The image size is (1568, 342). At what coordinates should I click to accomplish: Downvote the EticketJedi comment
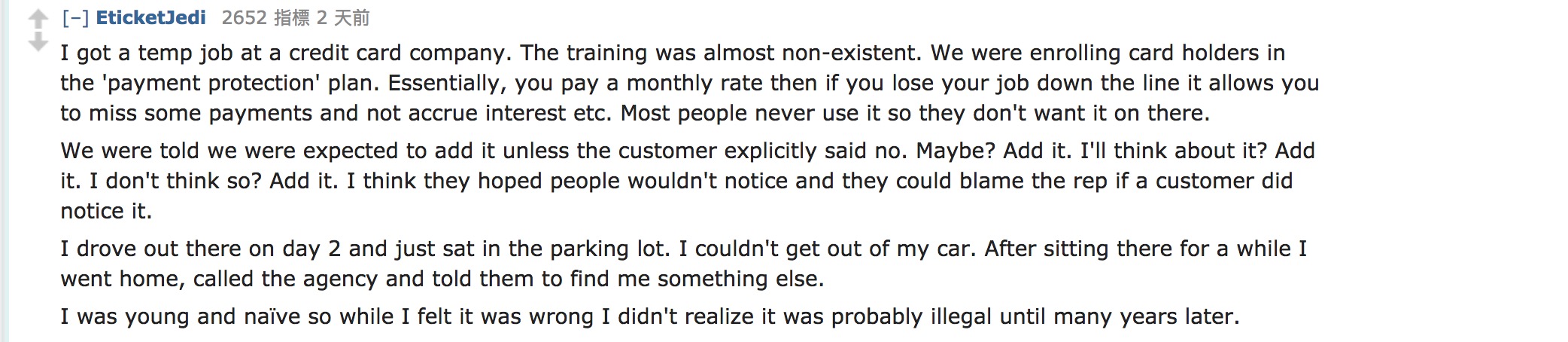coord(38,42)
